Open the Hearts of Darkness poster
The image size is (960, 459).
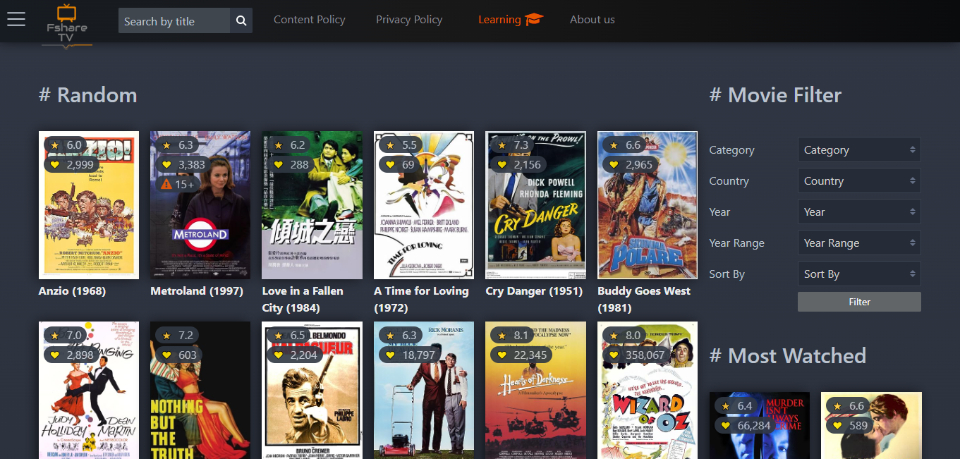(x=536, y=390)
